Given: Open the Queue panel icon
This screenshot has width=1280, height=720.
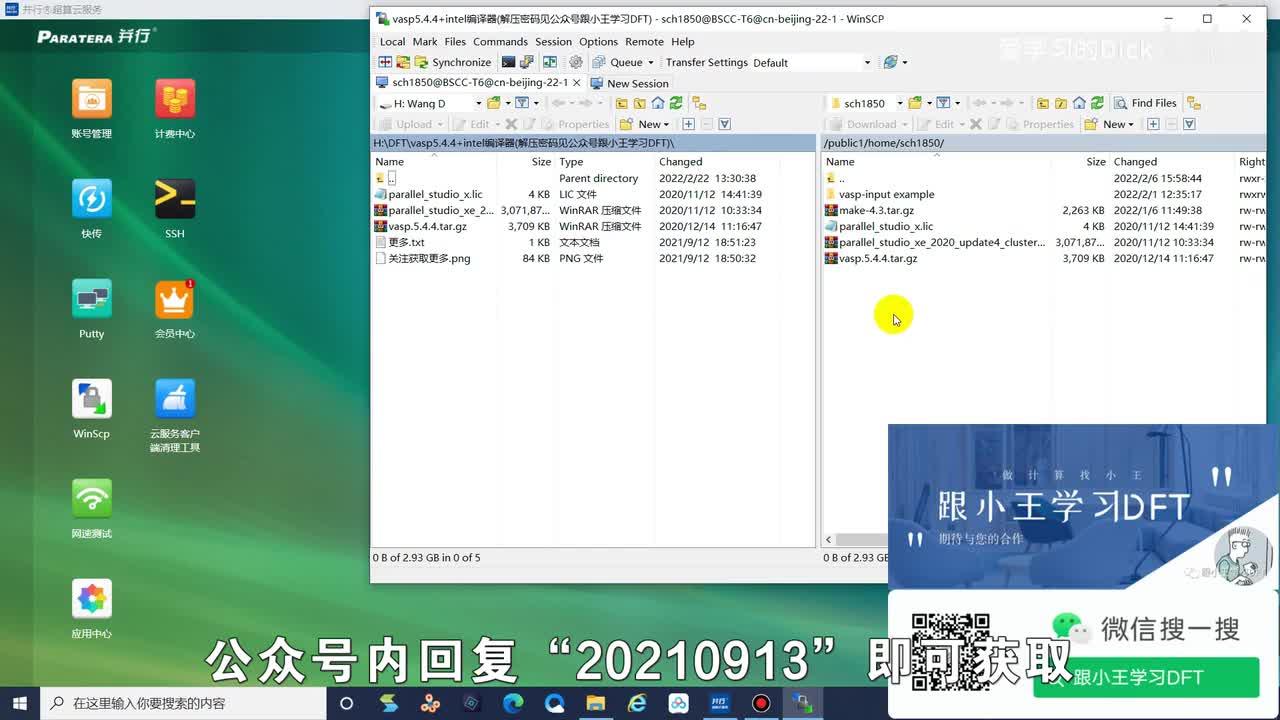Looking at the screenshot, I should (601, 62).
